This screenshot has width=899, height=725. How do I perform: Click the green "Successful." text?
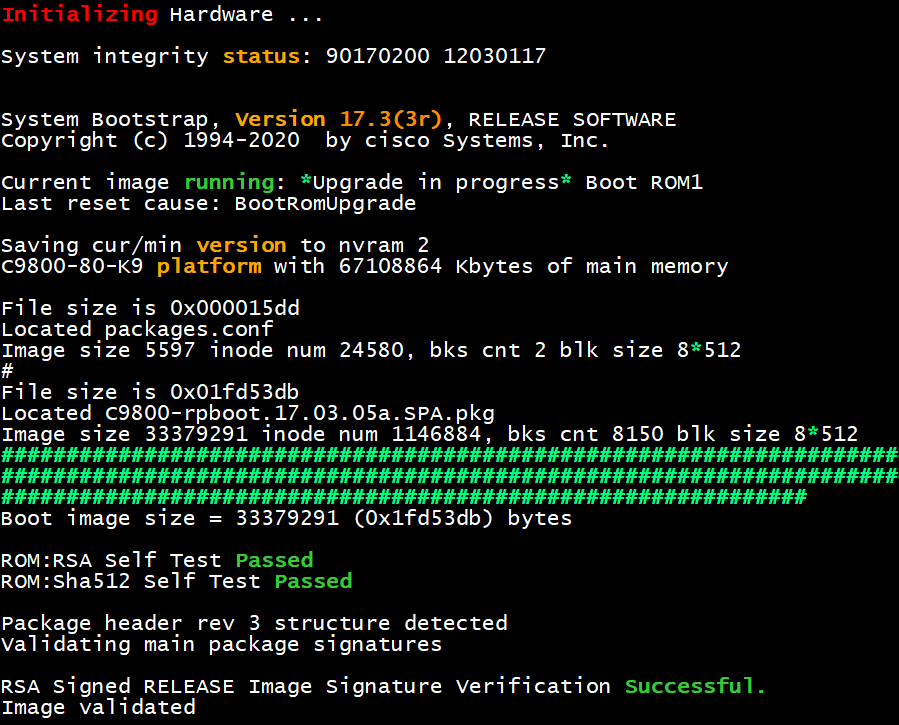pos(695,686)
